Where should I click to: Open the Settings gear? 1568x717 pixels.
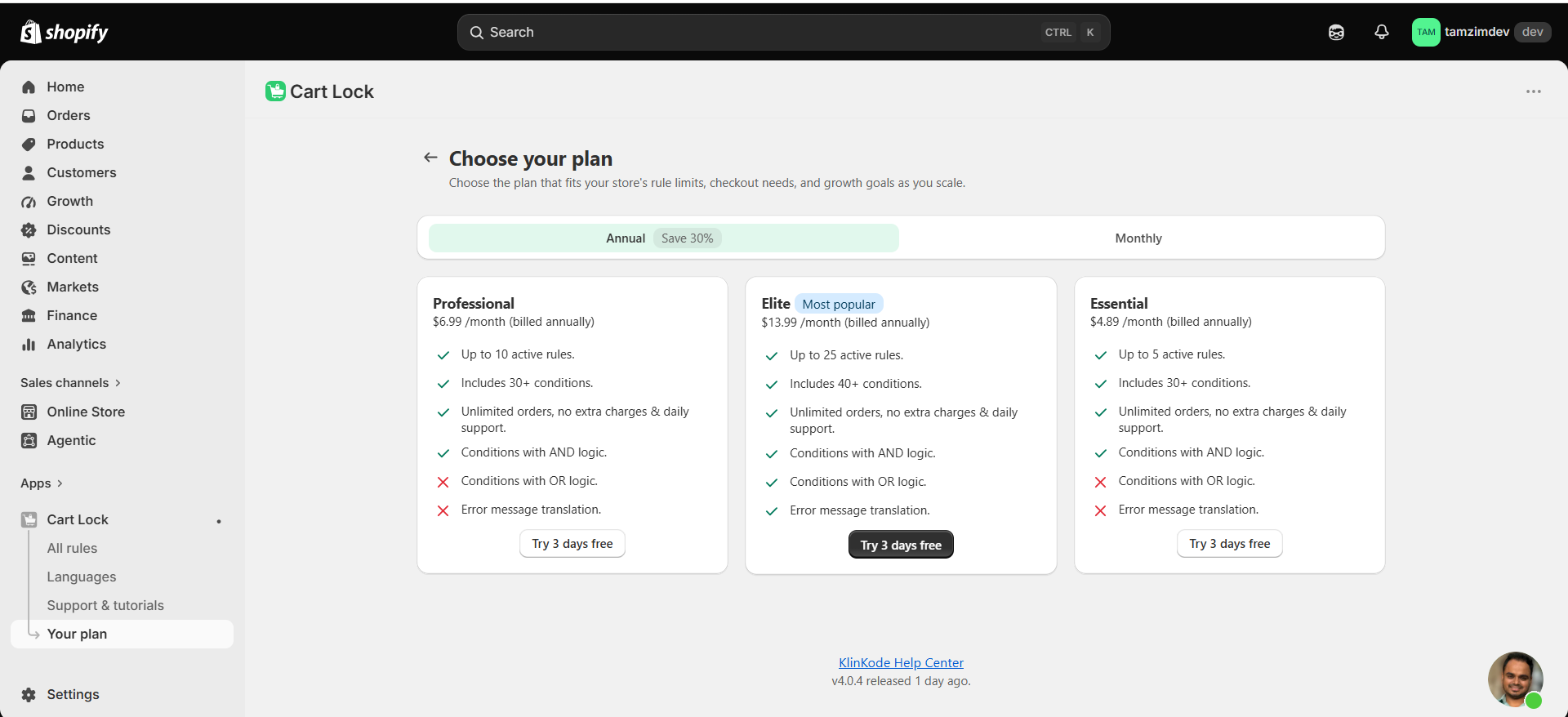29,695
